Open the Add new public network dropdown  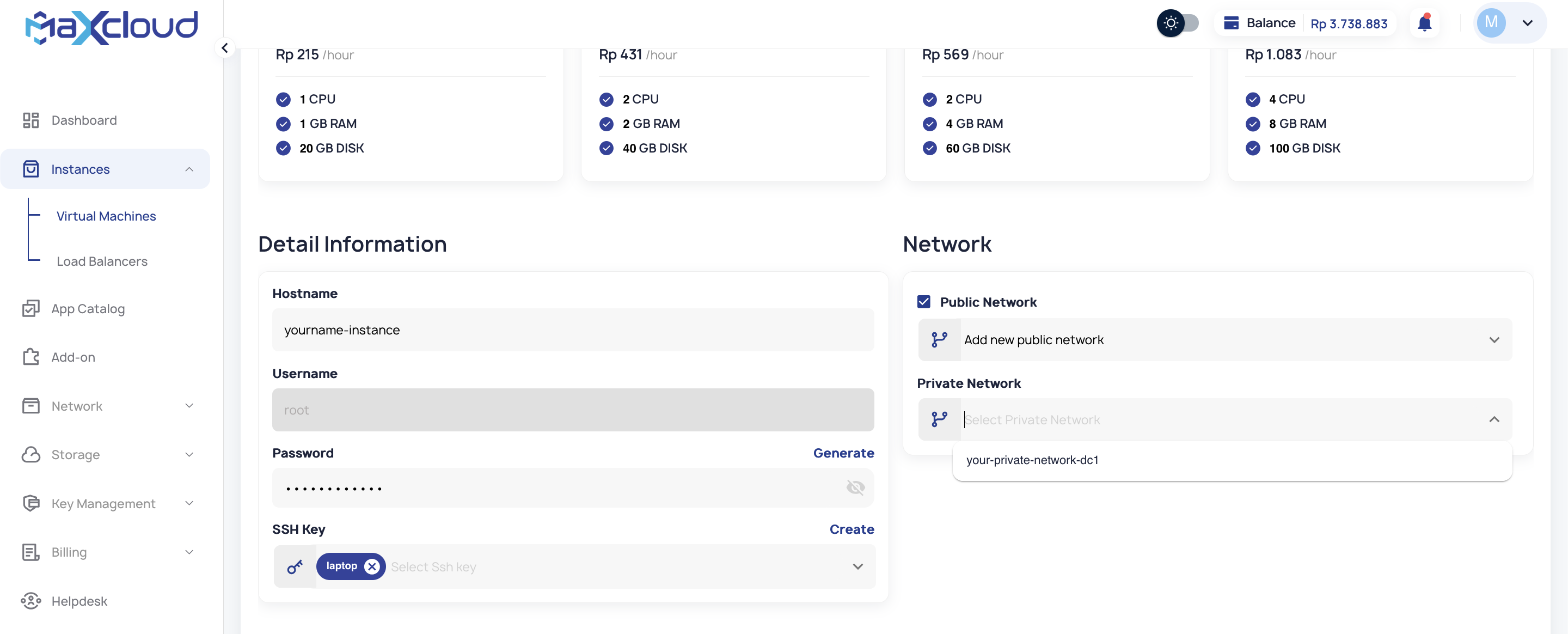[1215, 339]
